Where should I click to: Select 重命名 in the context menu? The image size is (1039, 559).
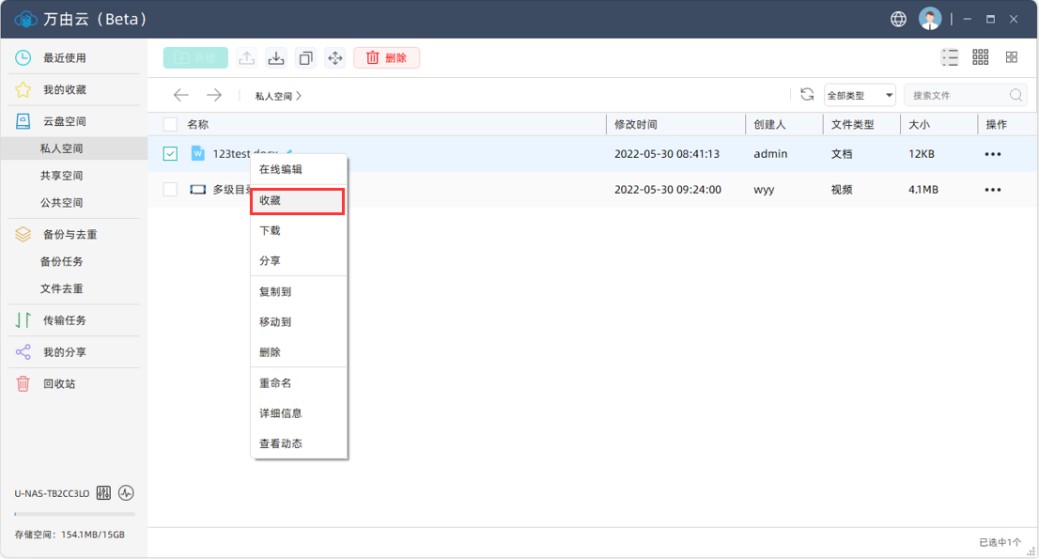pos(275,383)
